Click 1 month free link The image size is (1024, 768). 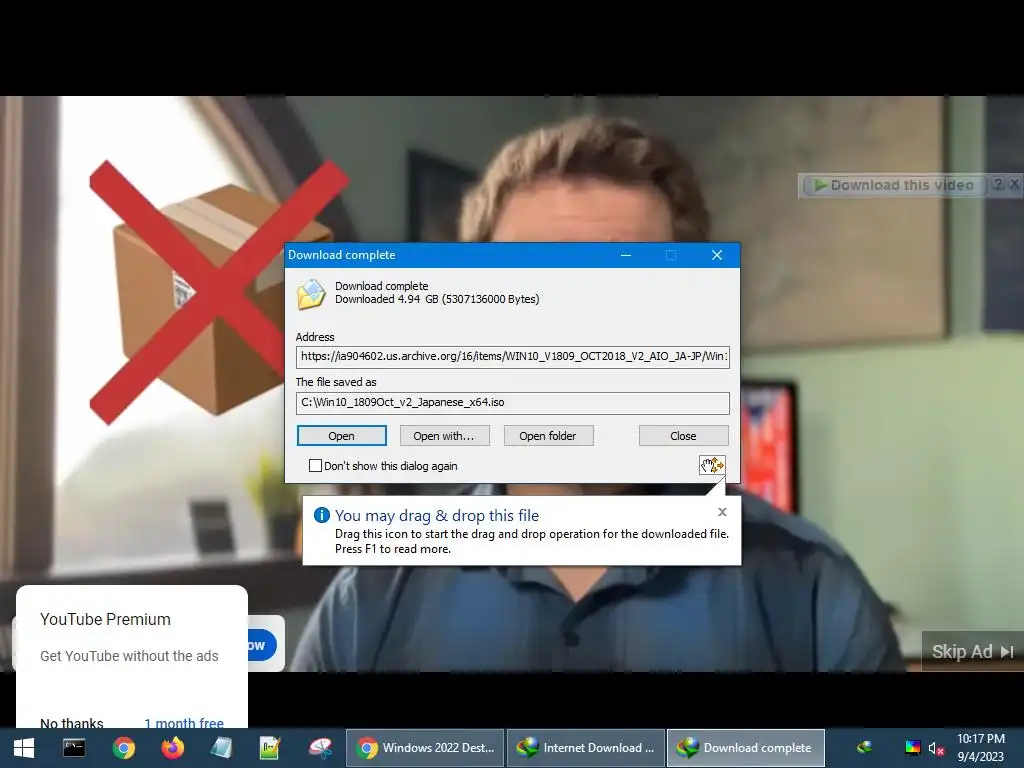(184, 722)
